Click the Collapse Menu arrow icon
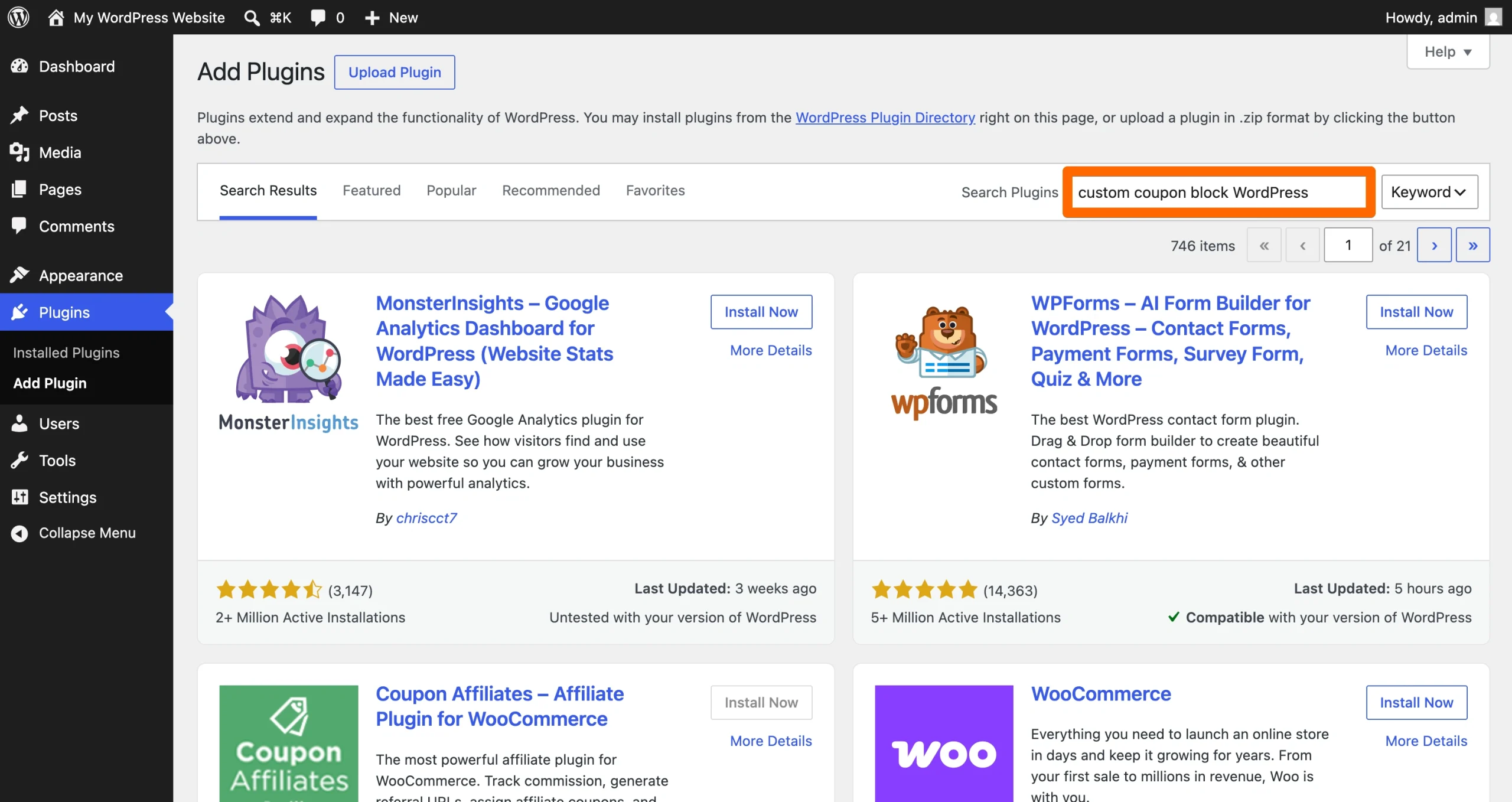The image size is (1512, 802). pyautogui.click(x=19, y=533)
